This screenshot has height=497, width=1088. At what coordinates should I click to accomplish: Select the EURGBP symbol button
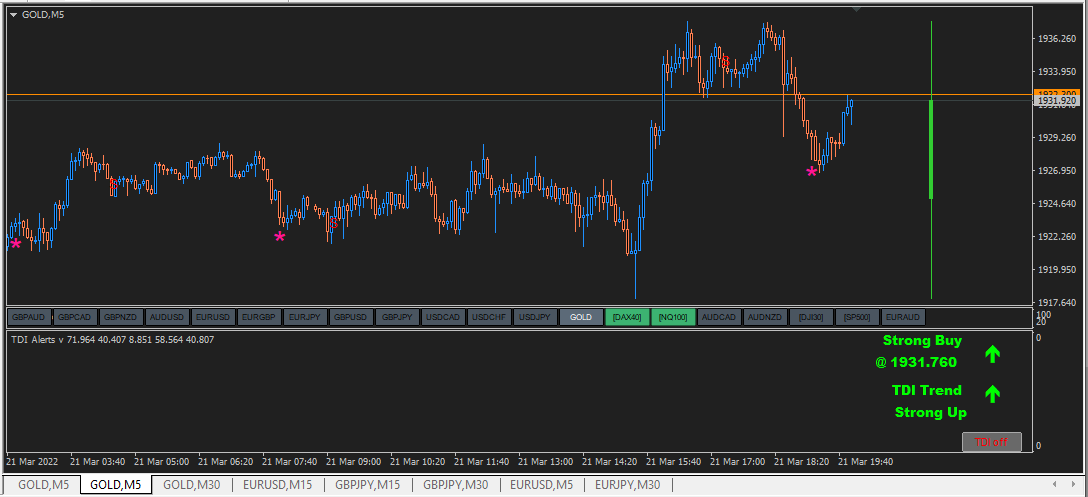click(260, 317)
